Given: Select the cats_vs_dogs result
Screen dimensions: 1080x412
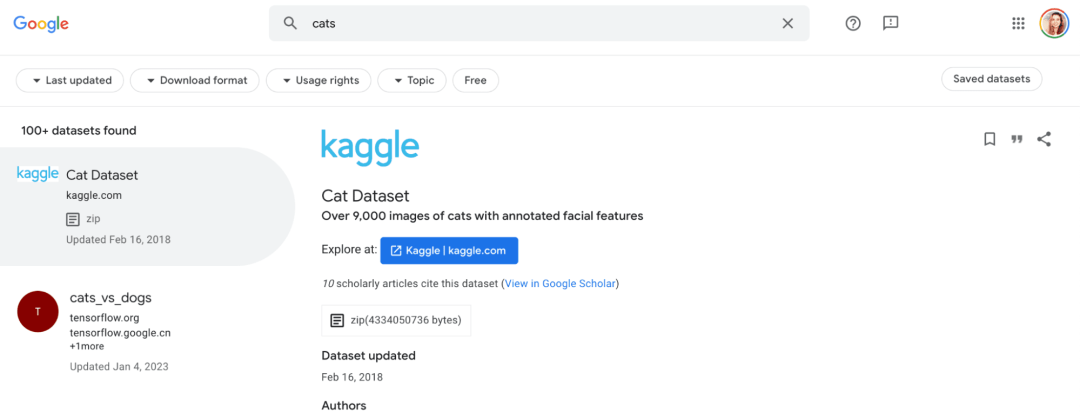Looking at the screenshot, I should (111, 298).
